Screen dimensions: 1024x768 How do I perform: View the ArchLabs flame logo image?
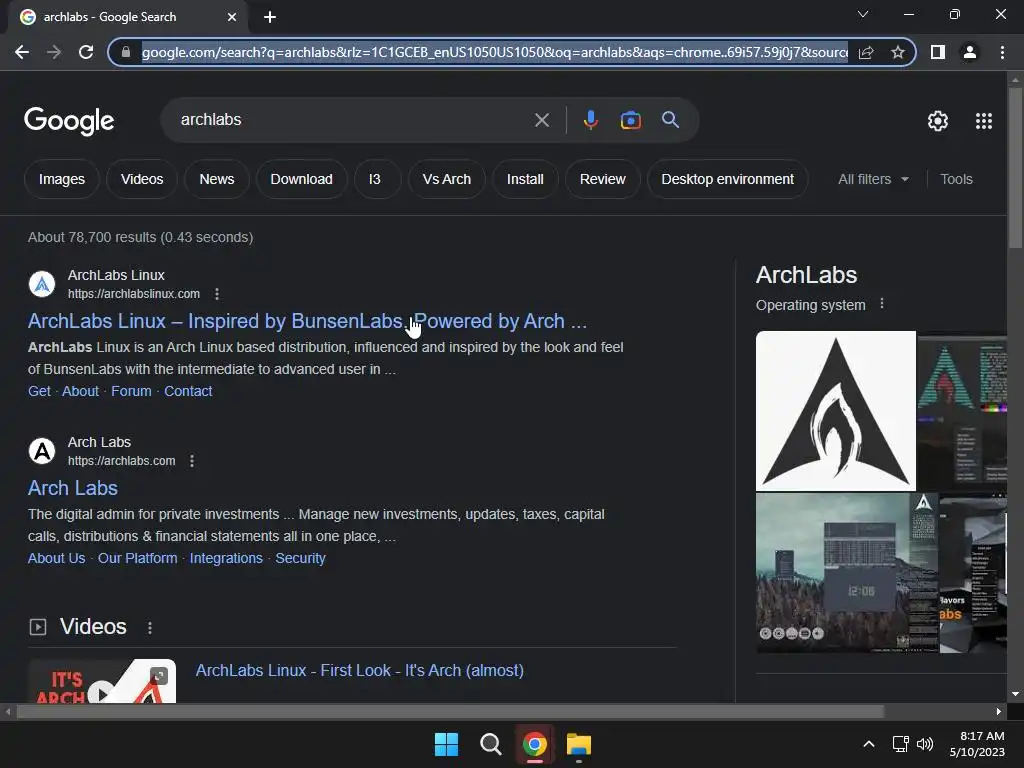click(835, 411)
